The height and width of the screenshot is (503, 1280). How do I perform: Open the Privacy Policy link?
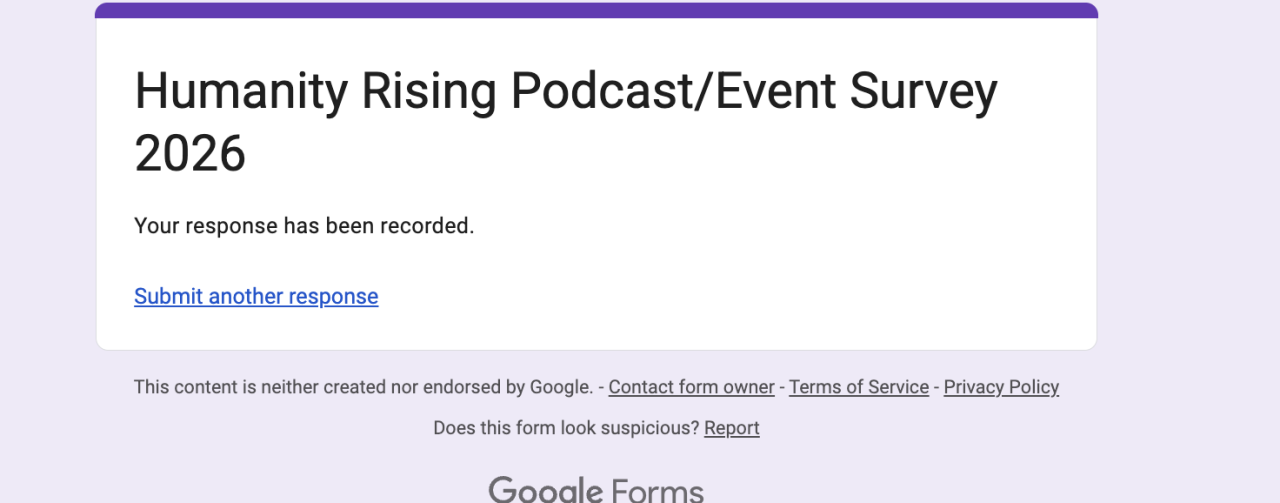point(1001,387)
